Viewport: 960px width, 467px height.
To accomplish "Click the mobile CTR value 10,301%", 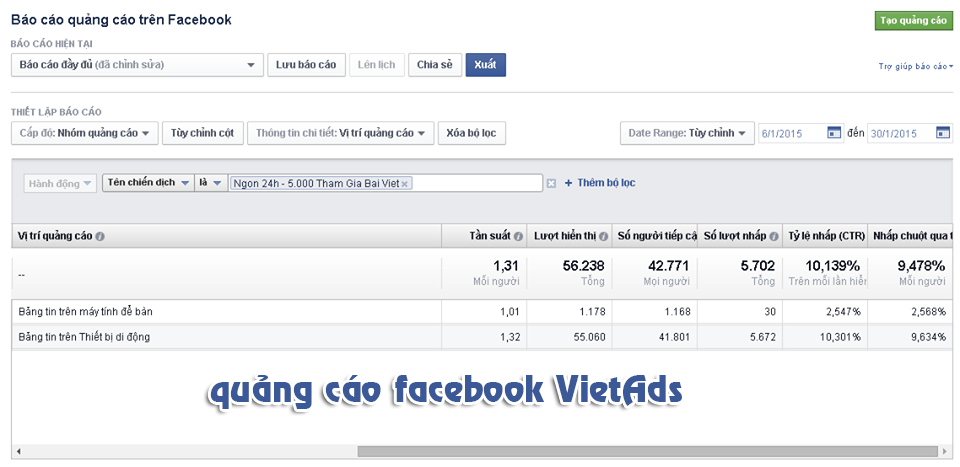I will pyautogui.click(x=839, y=337).
